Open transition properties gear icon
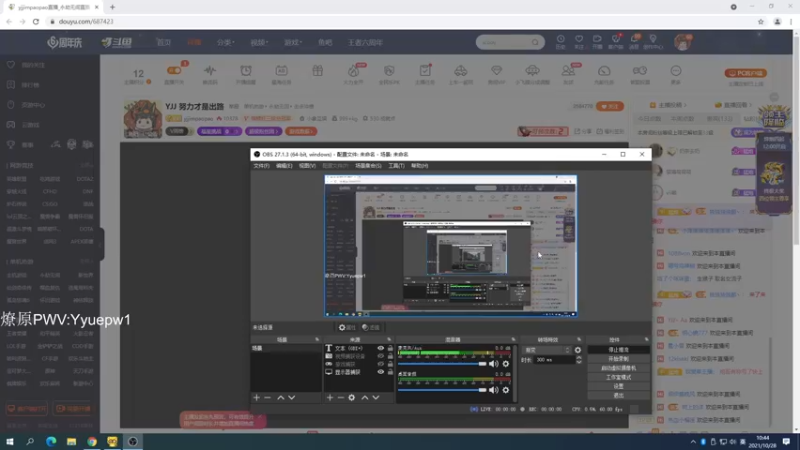The image size is (800, 450). 578,350
